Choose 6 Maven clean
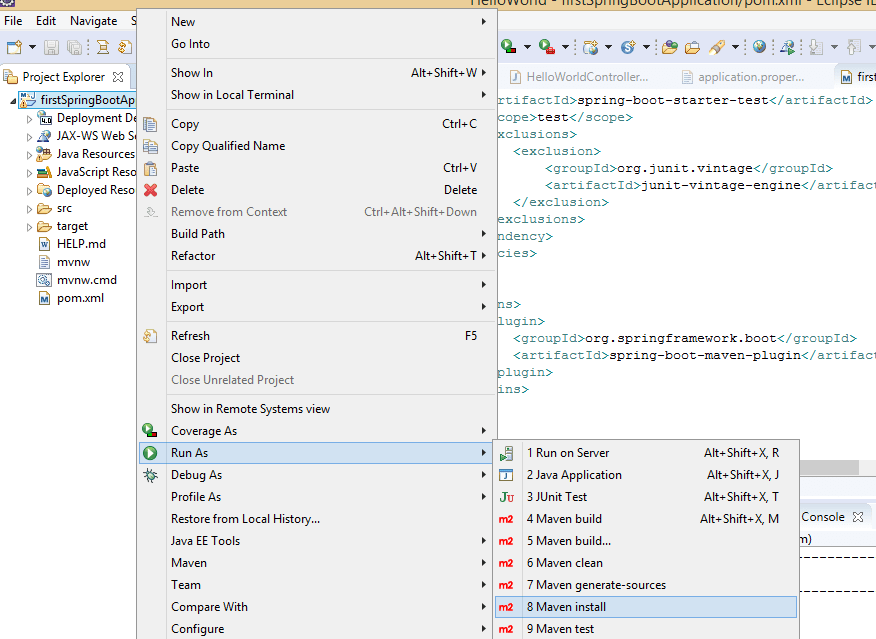The width and height of the screenshot is (876, 639). [x=646, y=562]
